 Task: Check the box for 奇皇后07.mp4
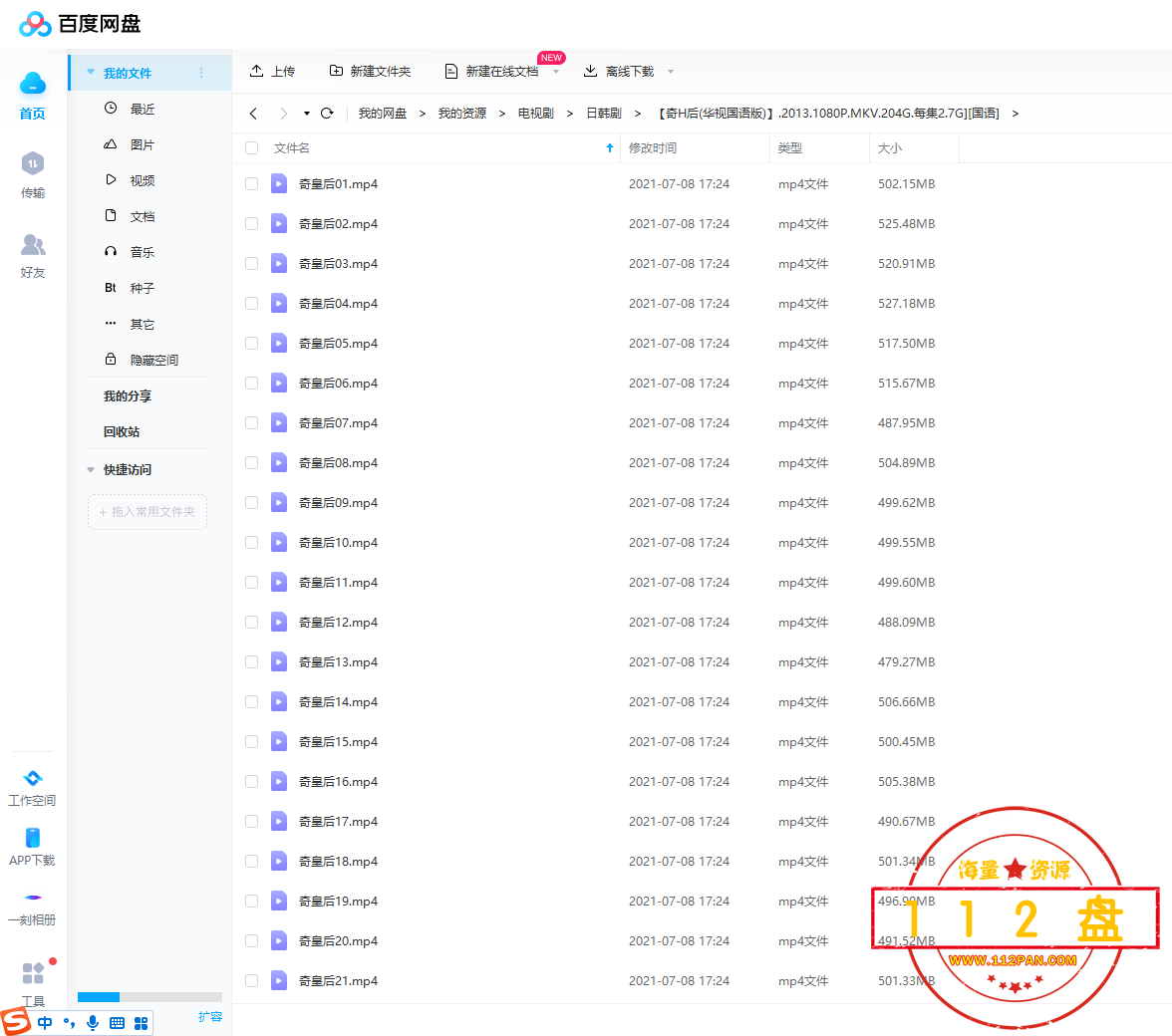[252, 422]
